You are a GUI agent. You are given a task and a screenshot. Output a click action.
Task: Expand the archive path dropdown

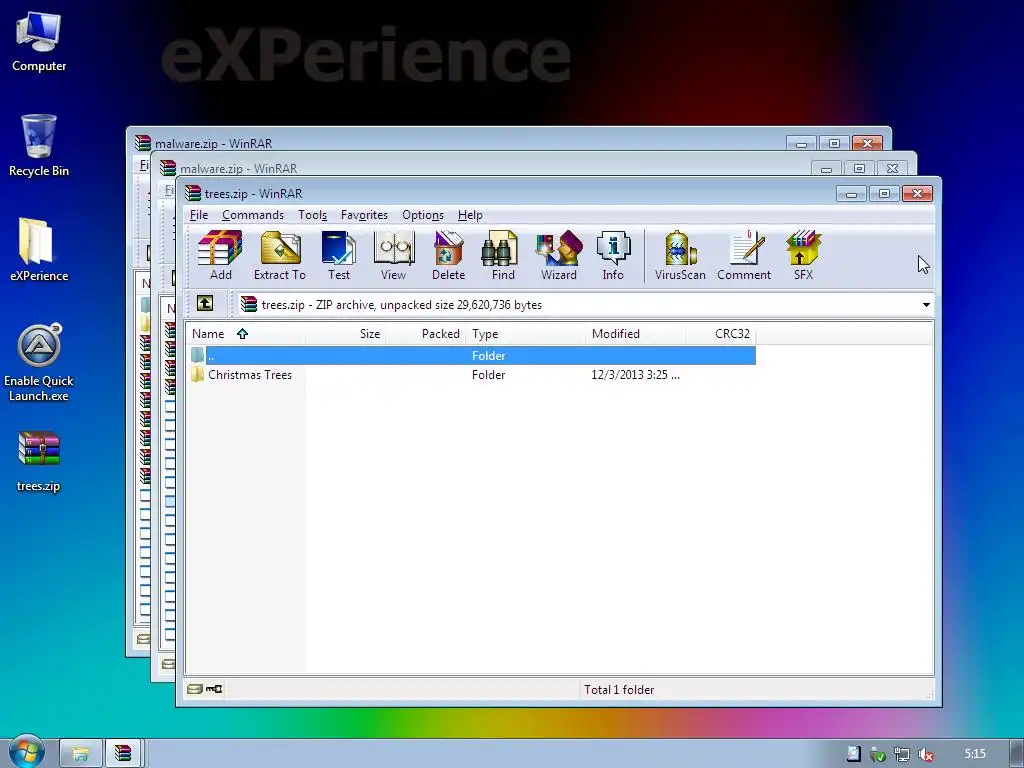[x=925, y=305]
